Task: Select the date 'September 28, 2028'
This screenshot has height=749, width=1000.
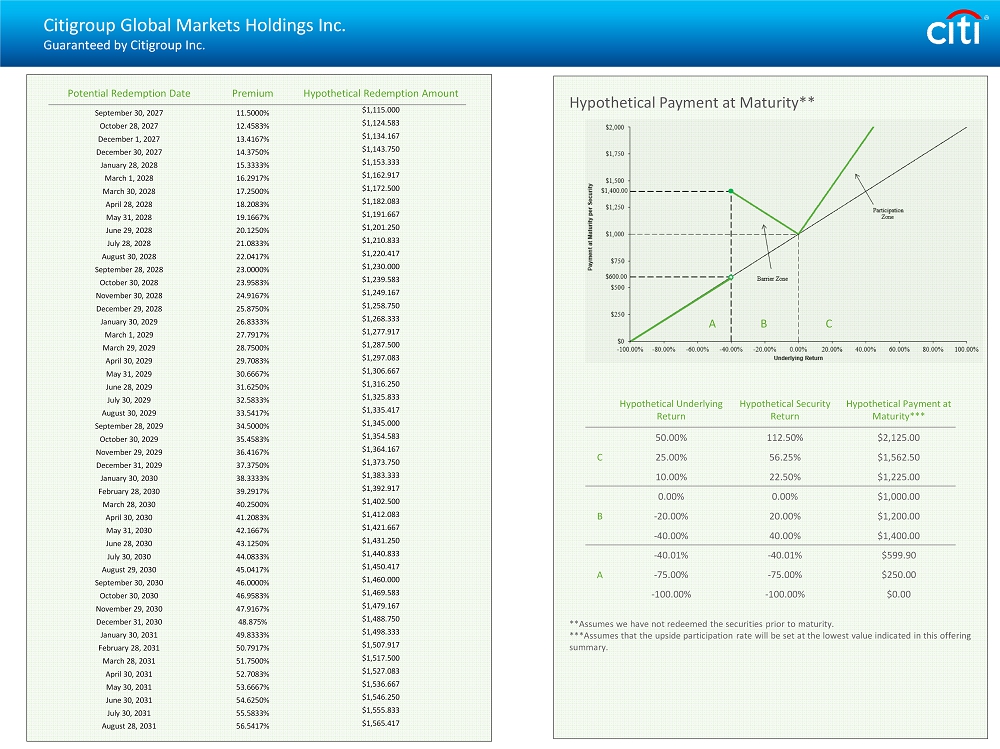Action: coord(129,269)
